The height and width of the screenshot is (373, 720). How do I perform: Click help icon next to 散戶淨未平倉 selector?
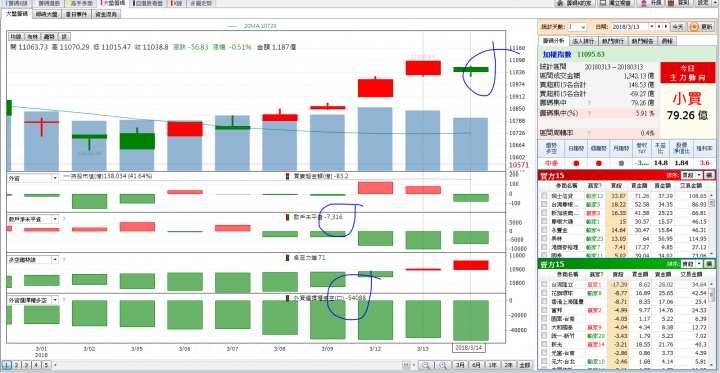[x=64, y=219]
